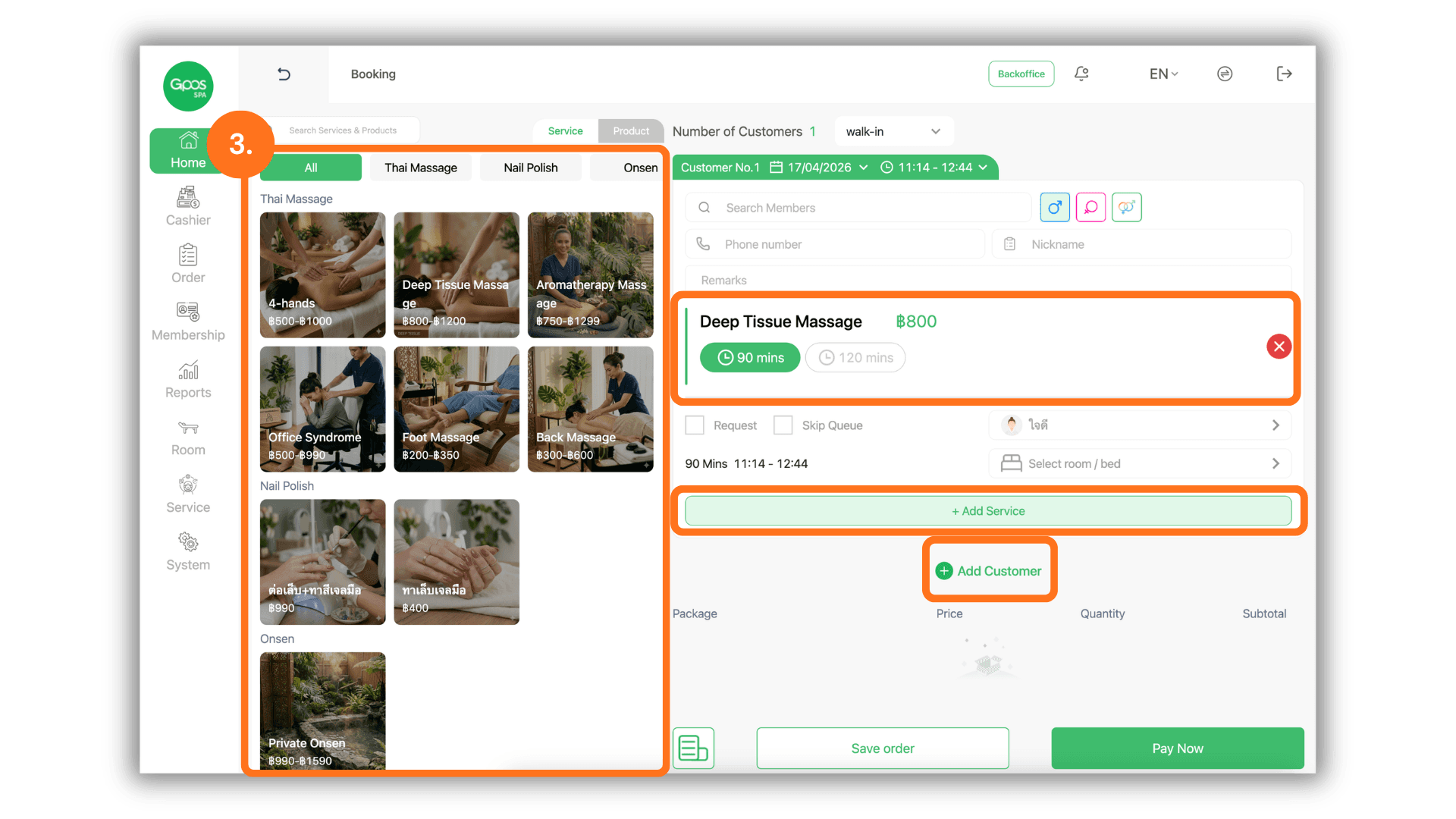
Task: Open the Room section in sidebar
Action: 188,437
